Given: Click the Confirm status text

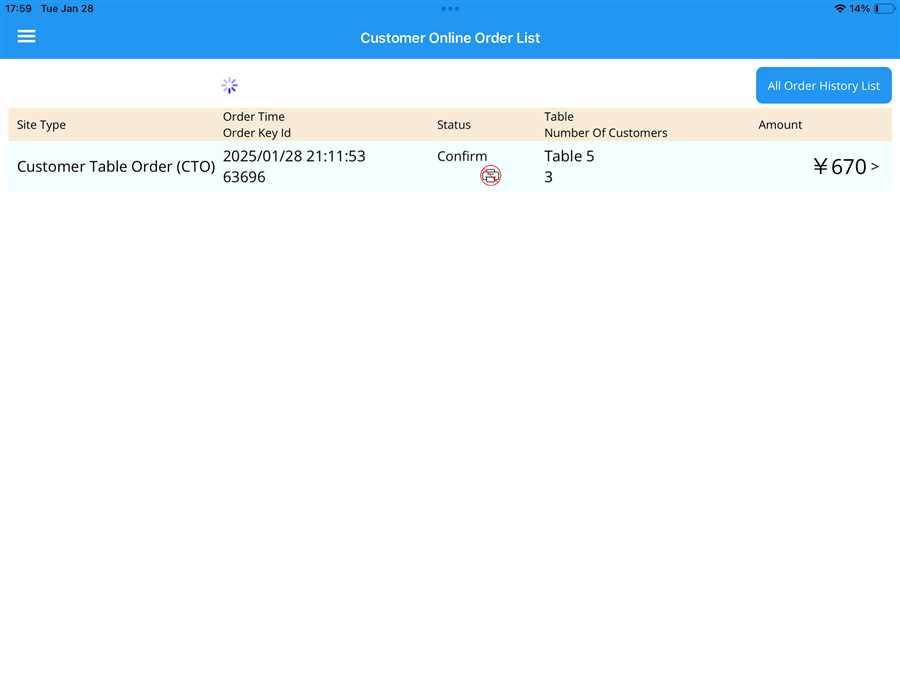Looking at the screenshot, I should 462,156.
